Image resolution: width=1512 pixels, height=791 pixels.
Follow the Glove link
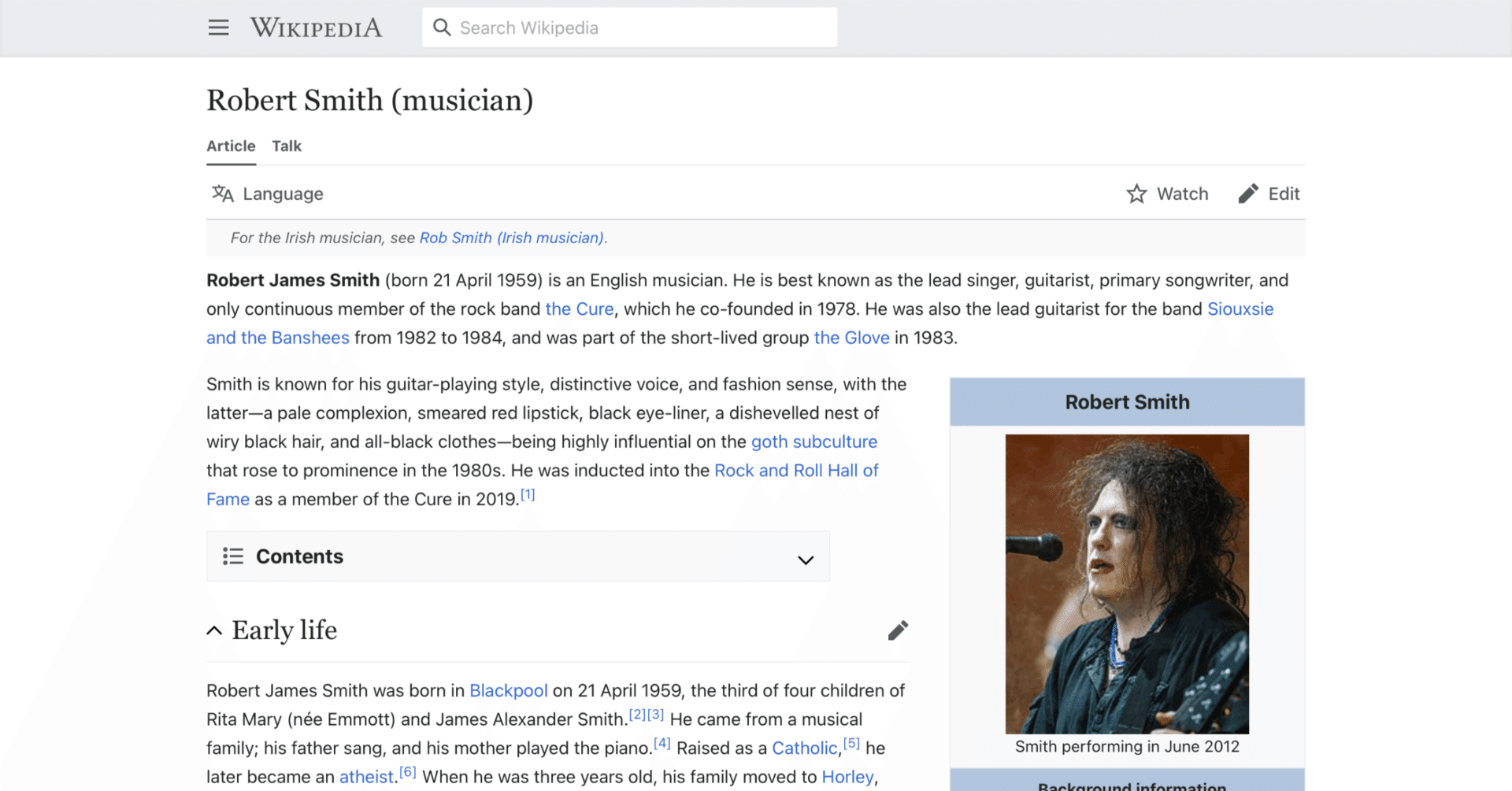[851, 338]
